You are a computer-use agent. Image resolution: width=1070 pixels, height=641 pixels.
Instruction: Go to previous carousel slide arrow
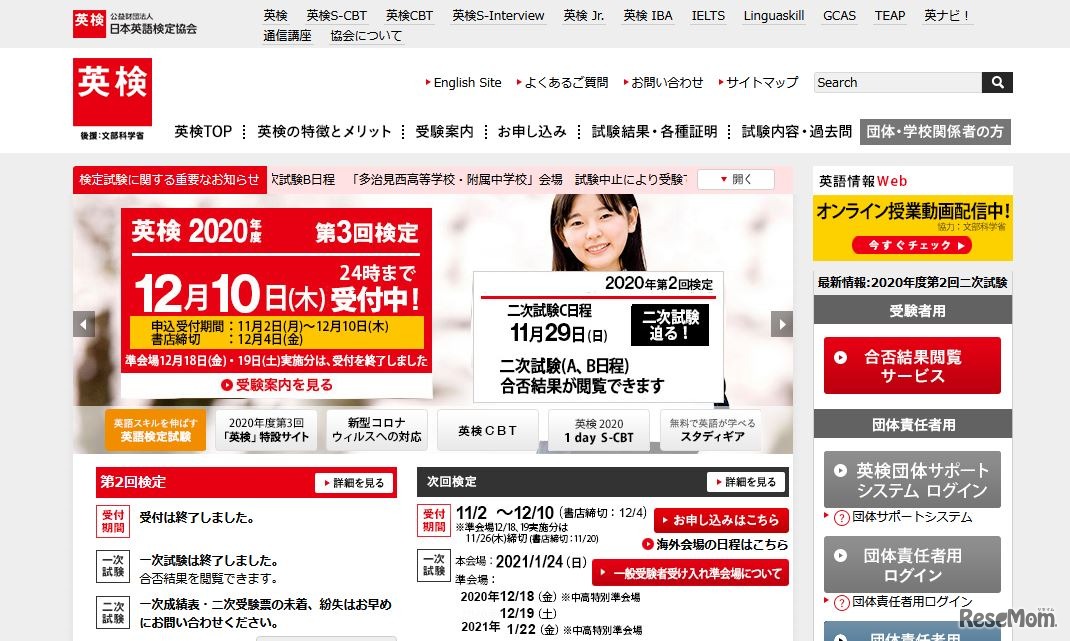pyautogui.click(x=84, y=324)
